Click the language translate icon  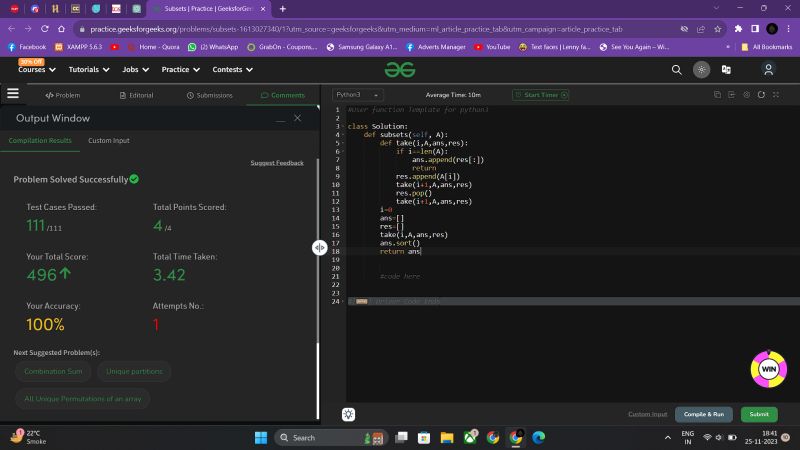(x=726, y=70)
